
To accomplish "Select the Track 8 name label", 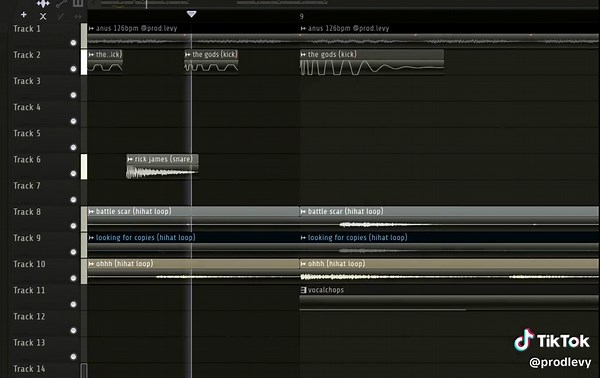I will [x=27, y=212].
